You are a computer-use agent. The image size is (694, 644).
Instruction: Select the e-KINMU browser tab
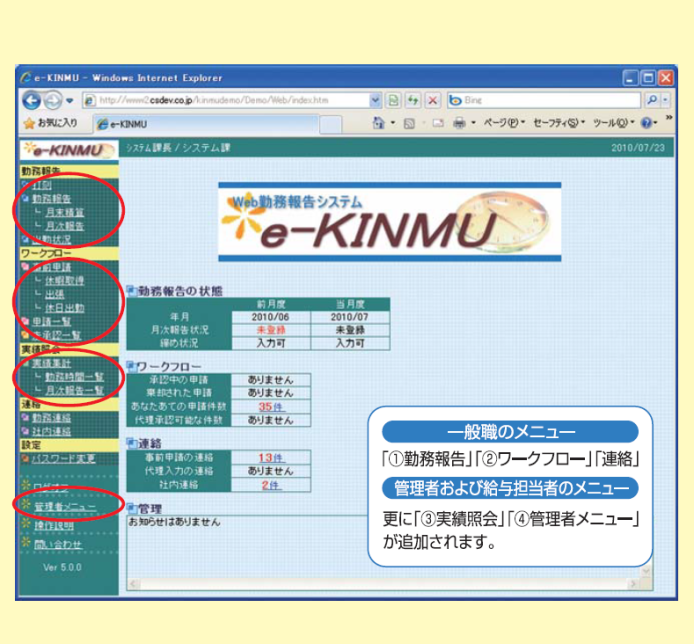206,124
